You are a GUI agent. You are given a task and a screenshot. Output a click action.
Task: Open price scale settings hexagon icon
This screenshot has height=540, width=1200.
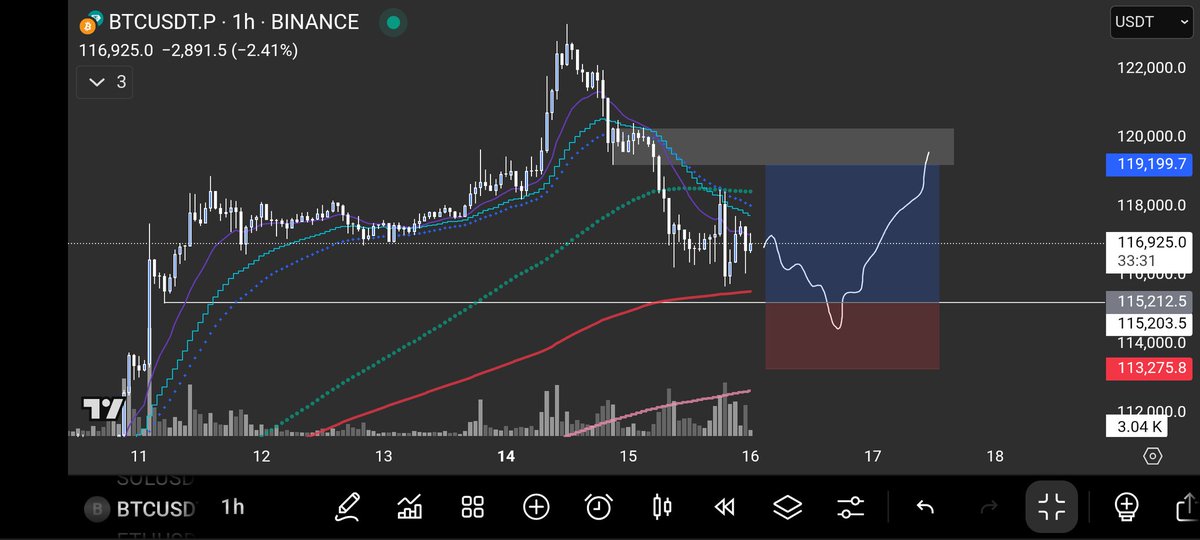[1152, 456]
